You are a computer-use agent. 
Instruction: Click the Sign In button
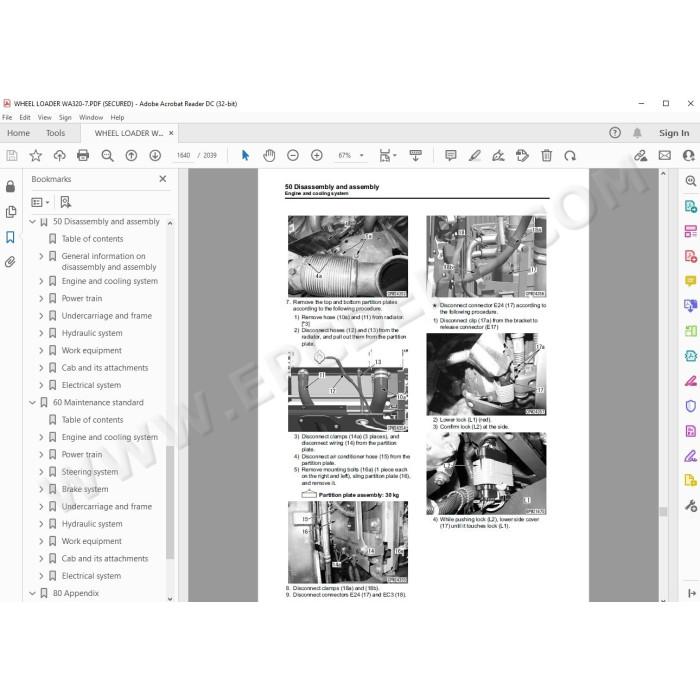coord(674,133)
